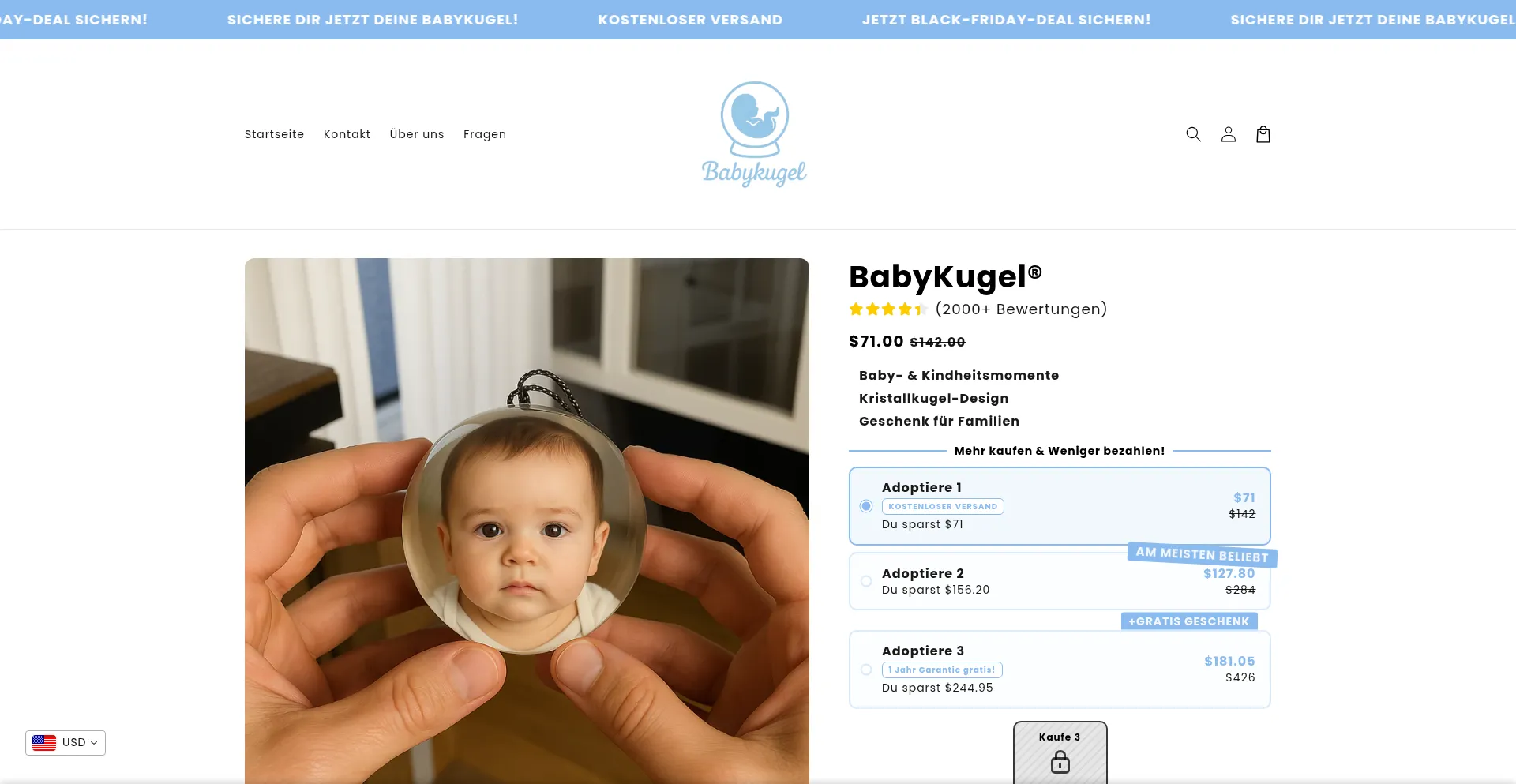This screenshot has height=784, width=1516.
Task: Click the locked Kaufe 3 padlock icon
Action: 1060,762
